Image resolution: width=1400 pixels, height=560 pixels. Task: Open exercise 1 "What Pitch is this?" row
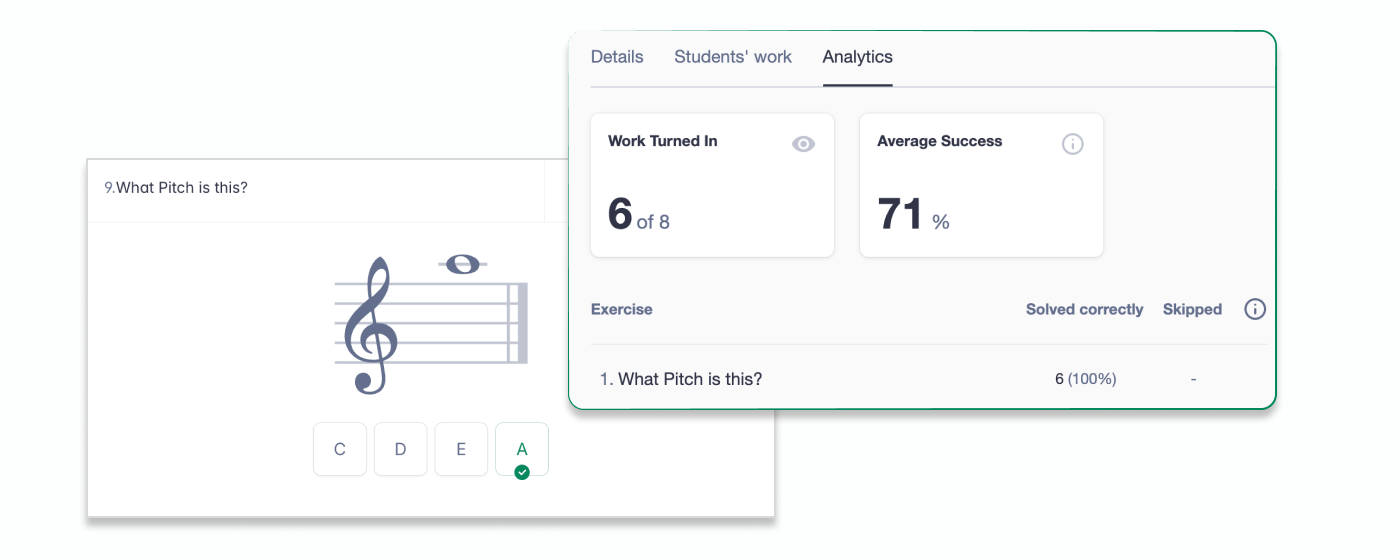coord(690,379)
